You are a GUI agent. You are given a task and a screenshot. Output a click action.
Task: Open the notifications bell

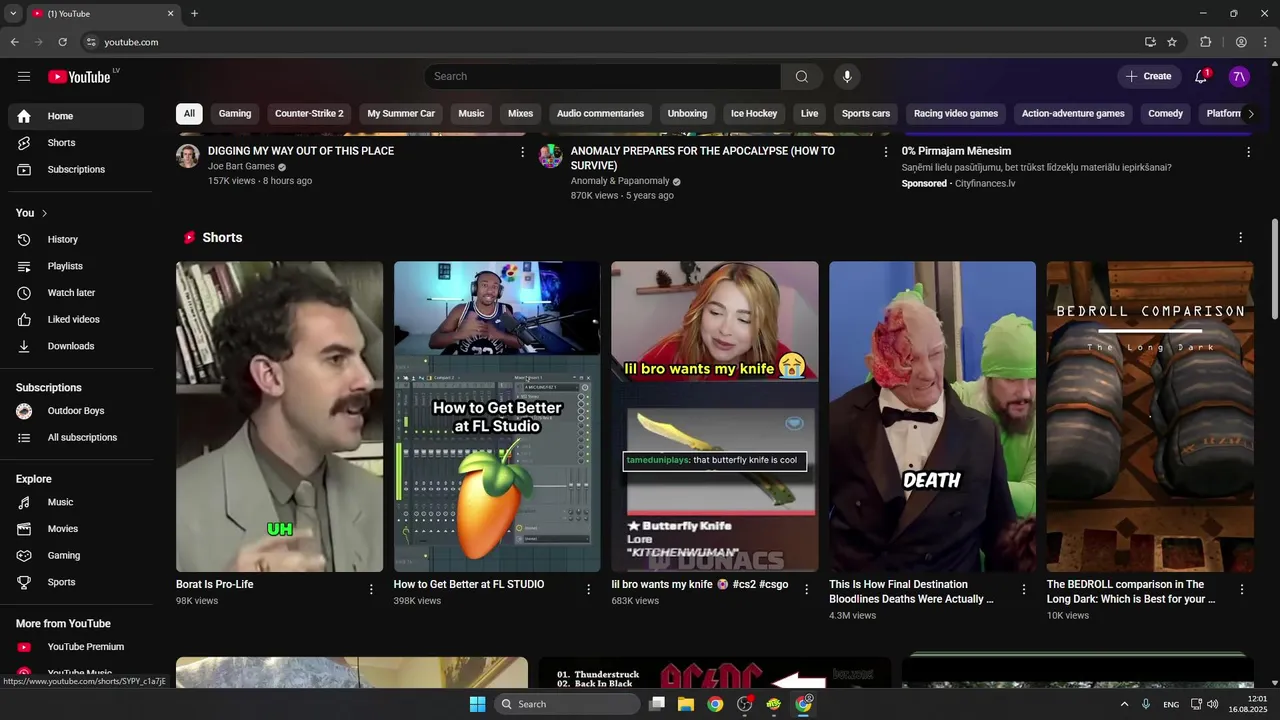coord(1201,76)
